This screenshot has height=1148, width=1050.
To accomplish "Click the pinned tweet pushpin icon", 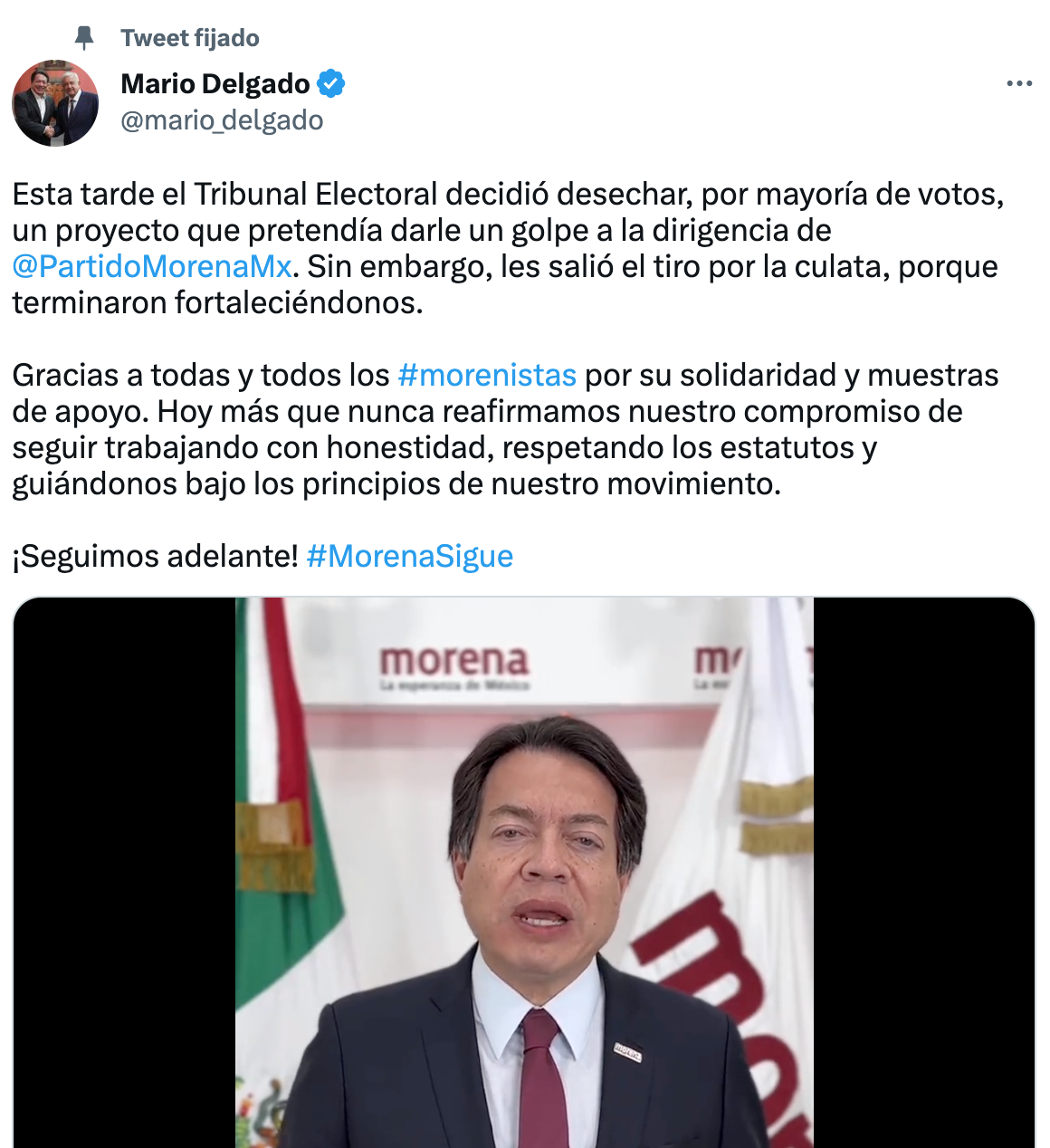I will tap(84, 38).
